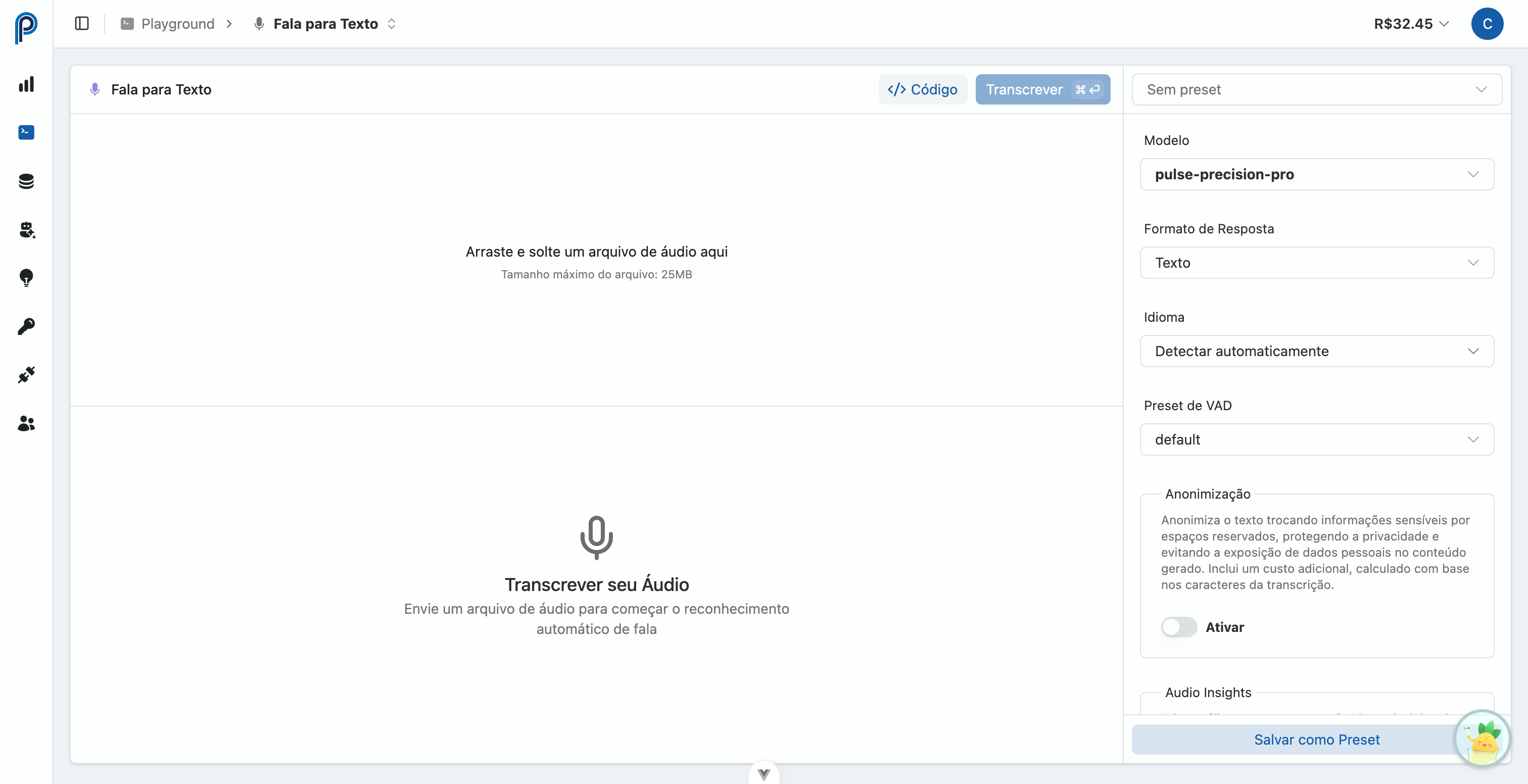Viewport: 1528px width, 784px height.
Task: Open the API keys section
Action: tap(25, 326)
